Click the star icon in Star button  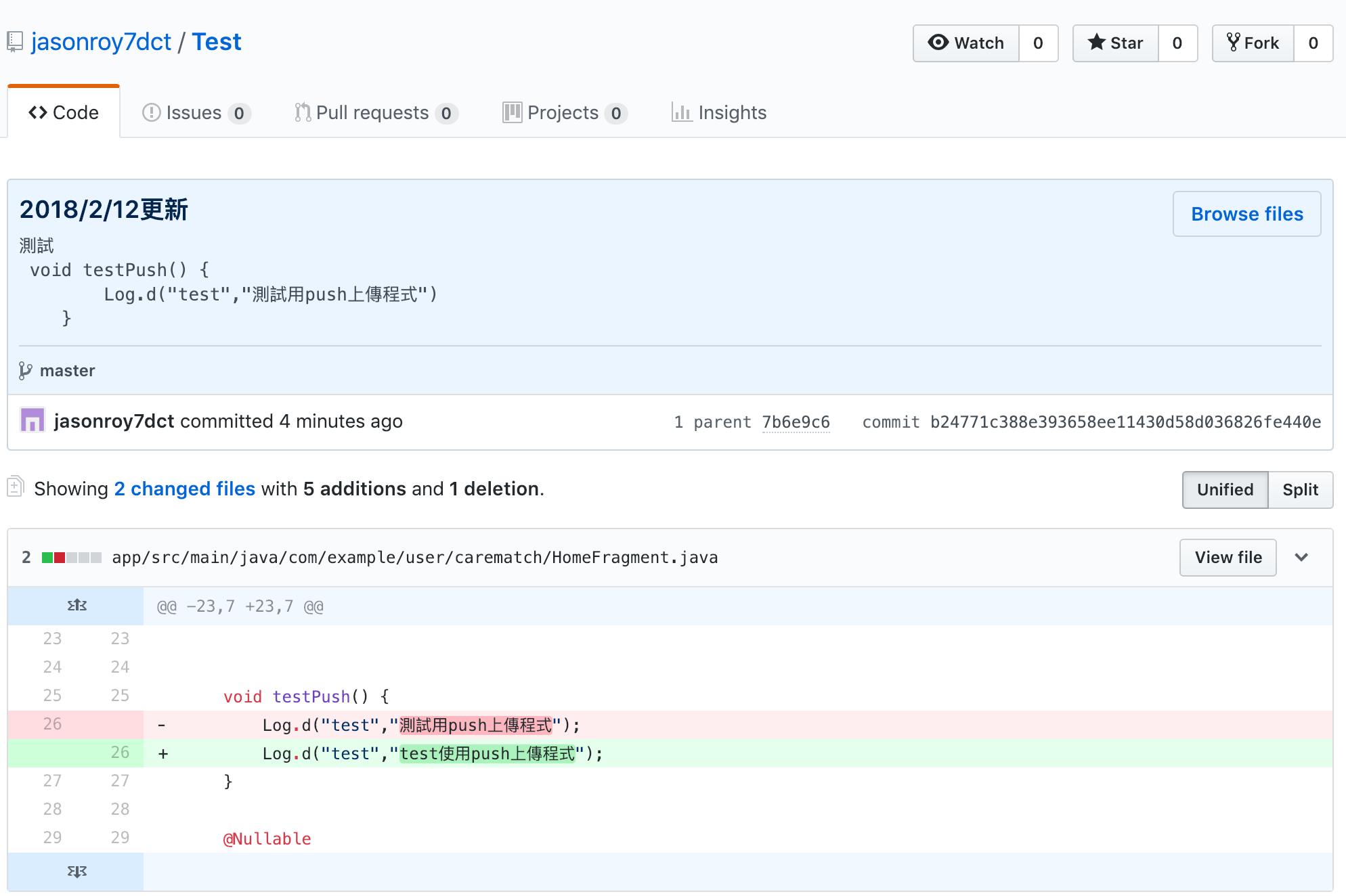click(x=1097, y=42)
